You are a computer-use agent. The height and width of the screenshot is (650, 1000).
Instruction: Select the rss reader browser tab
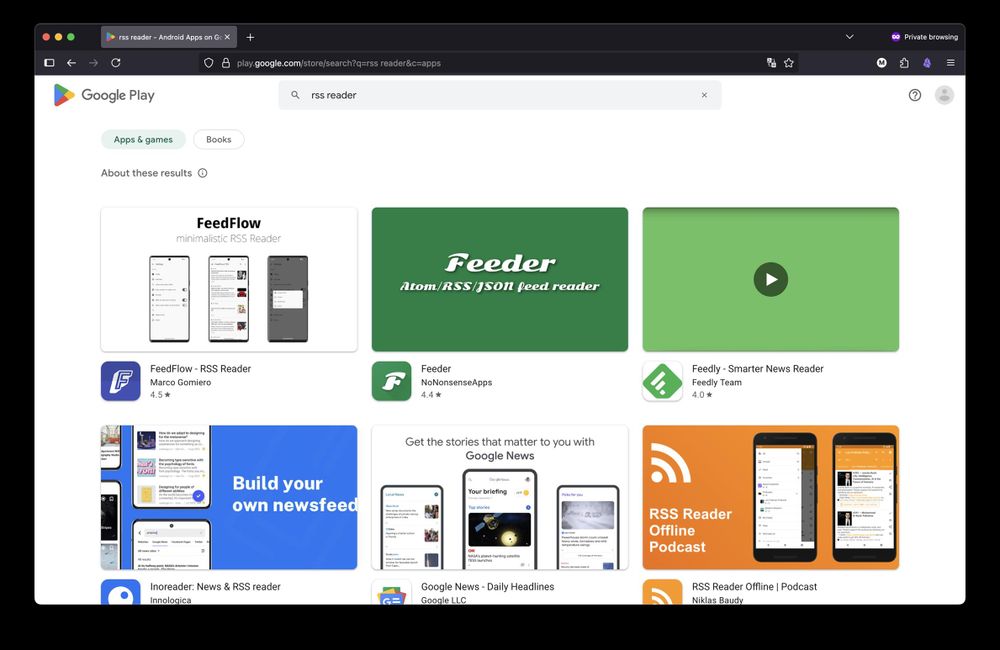pos(168,37)
